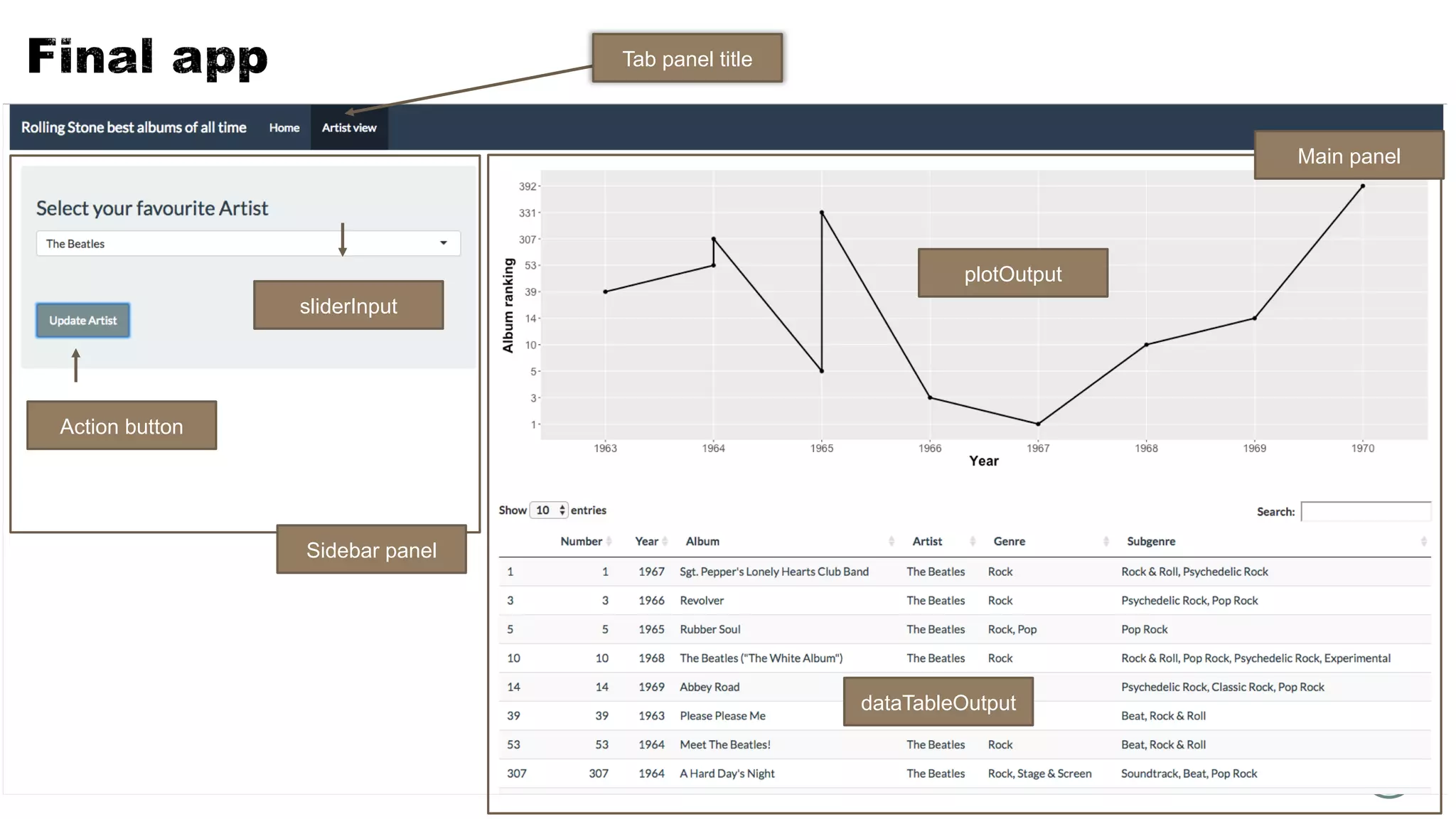Click the Pop Rock subgenre cell for Rubber Soul
1456x819 pixels.
click(x=1144, y=630)
